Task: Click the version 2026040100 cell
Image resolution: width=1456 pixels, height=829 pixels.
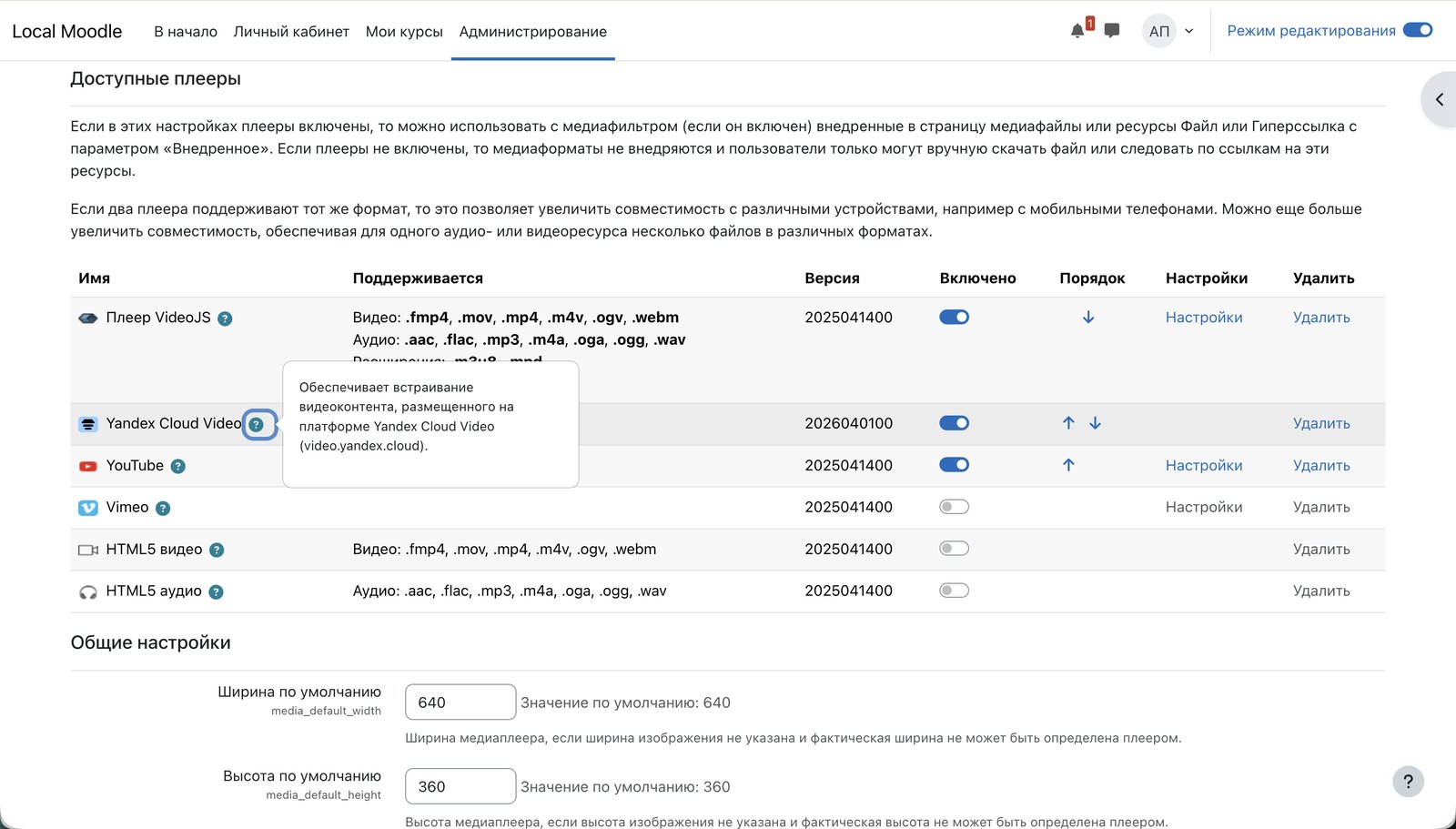Action: (x=848, y=423)
